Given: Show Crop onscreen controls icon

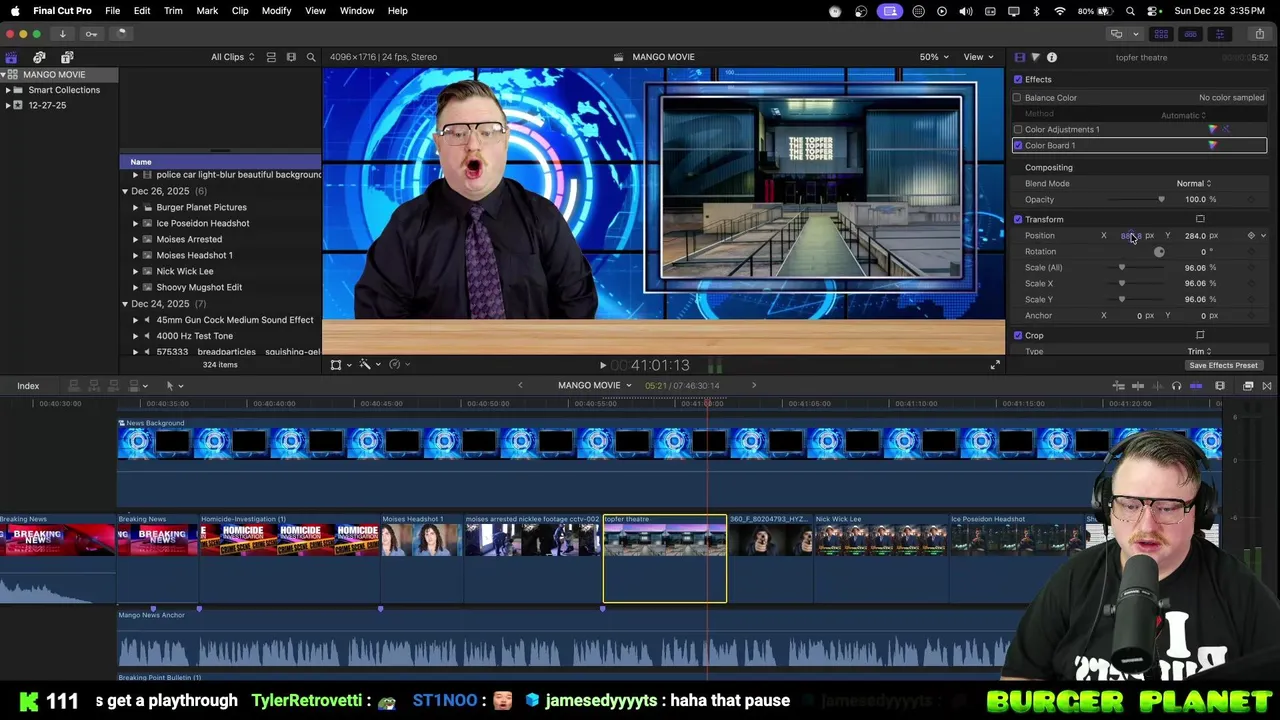Looking at the screenshot, I should (x=1200, y=335).
